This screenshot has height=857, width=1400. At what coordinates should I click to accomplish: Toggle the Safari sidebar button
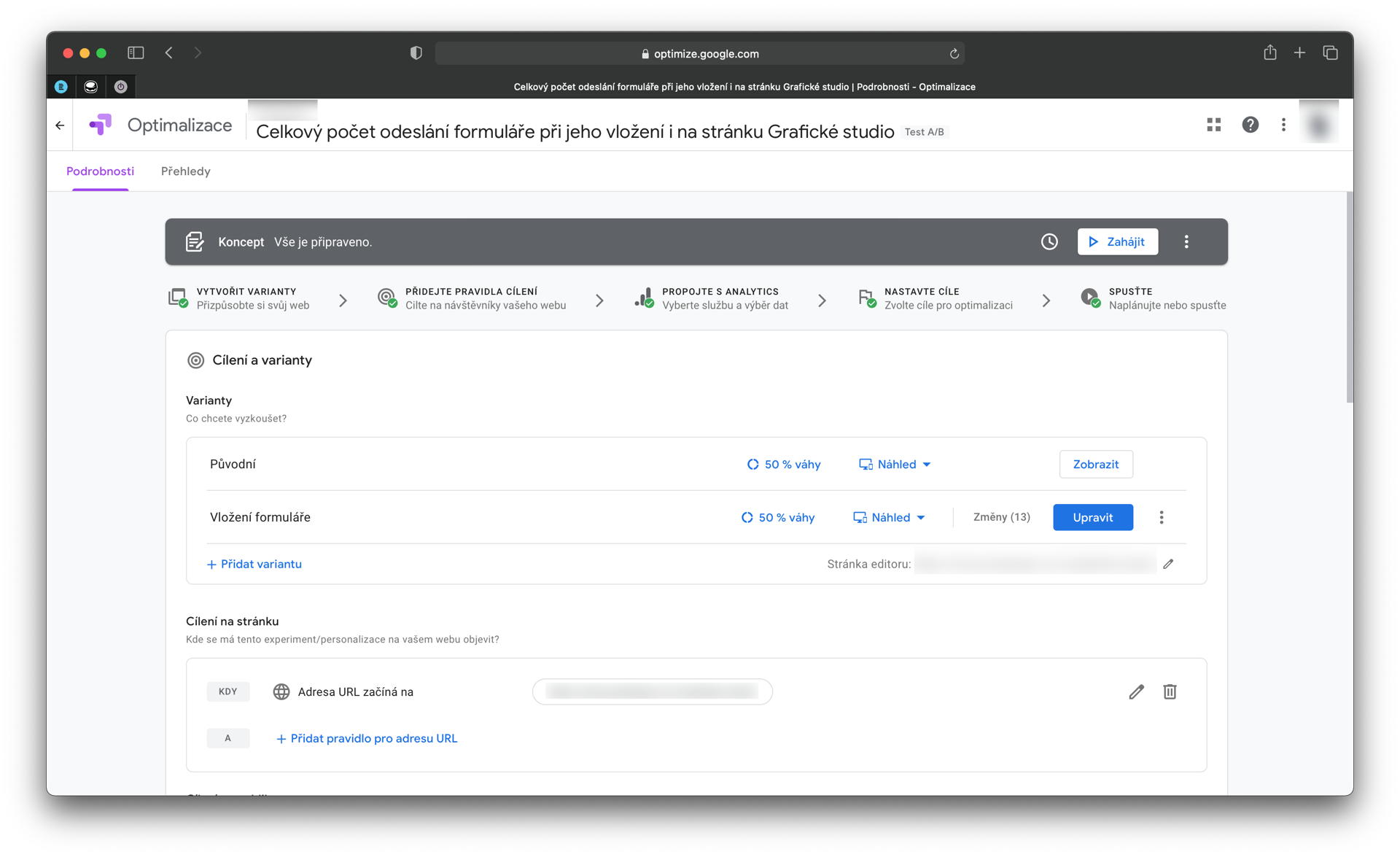tap(136, 53)
